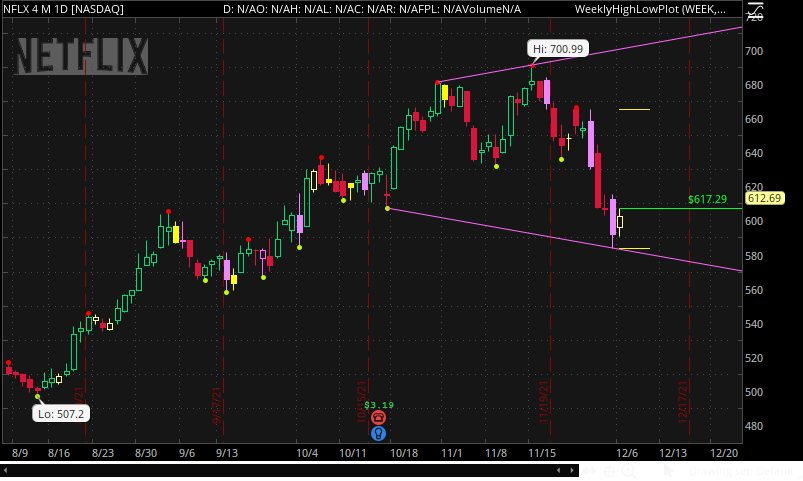The width and height of the screenshot is (803, 481).
Task: Click the 660 level on price axis
Action: (754, 119)
